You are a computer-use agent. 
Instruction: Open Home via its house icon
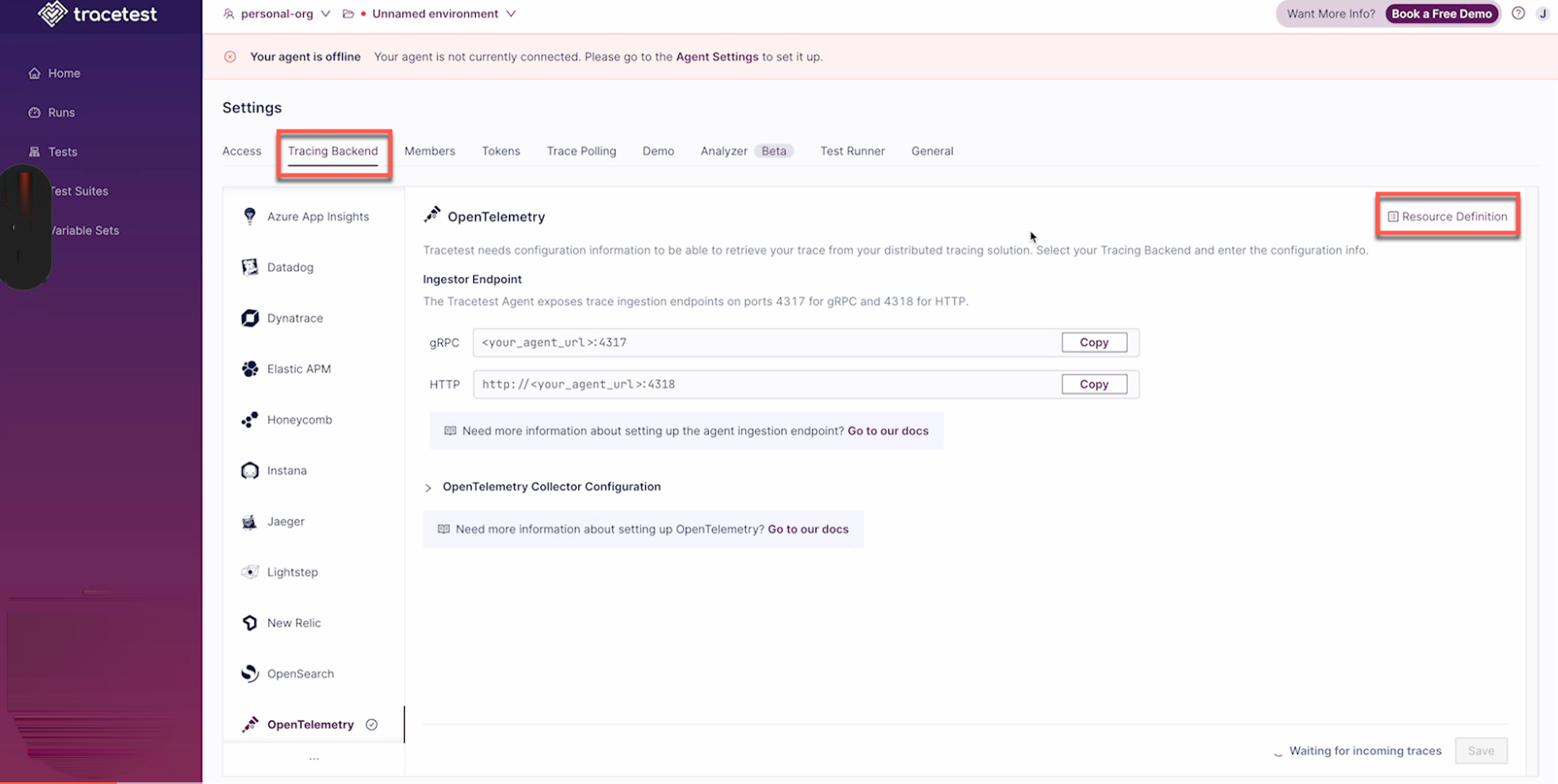point(35,74)
